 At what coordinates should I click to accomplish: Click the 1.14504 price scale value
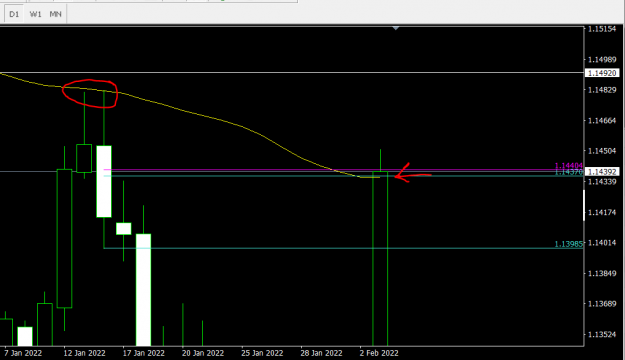click(x=602, y=151)
